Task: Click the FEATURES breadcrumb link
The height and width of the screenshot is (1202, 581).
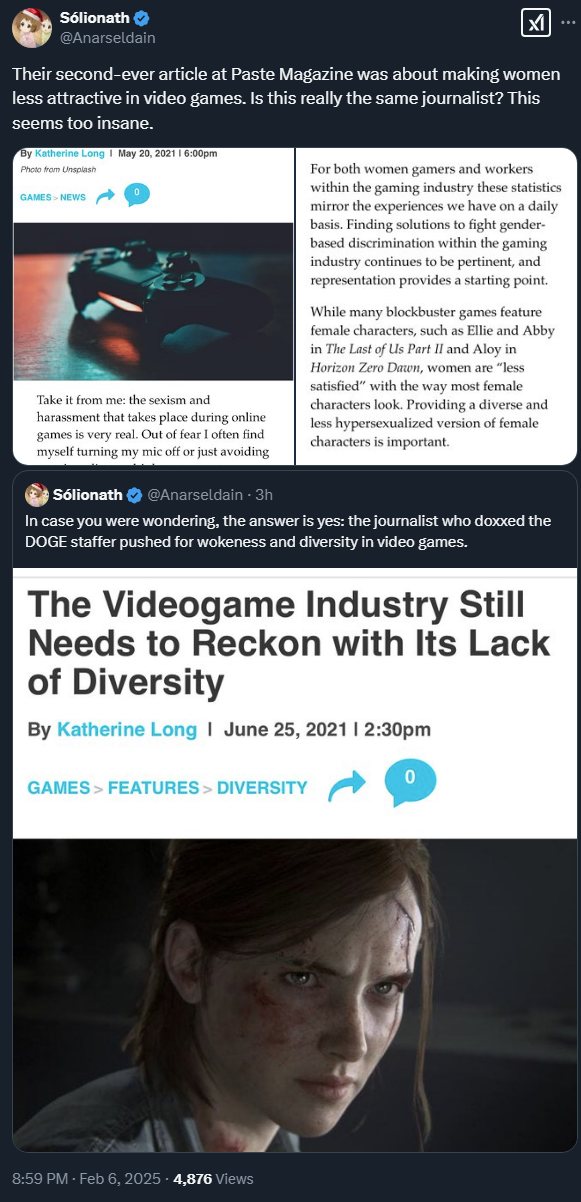Action: [x=153, y=788]
